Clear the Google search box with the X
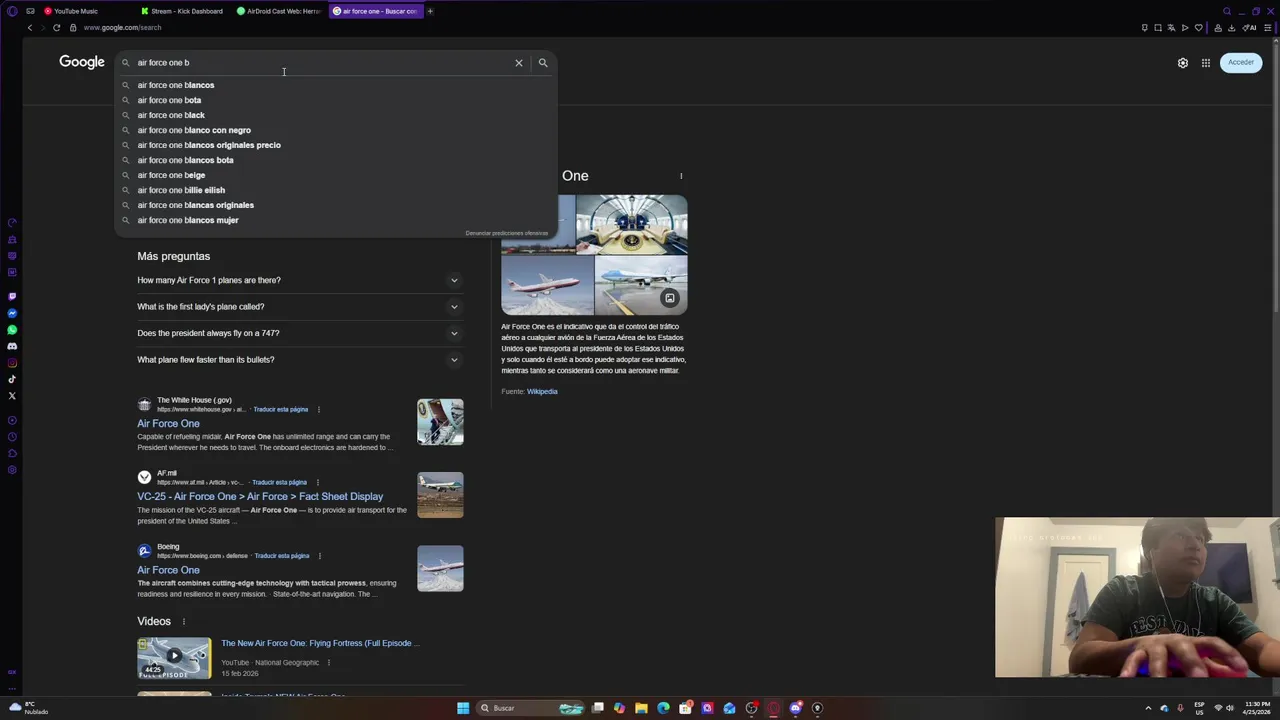Viewport: 1280px width, 720px height. pyautogui.click(x=519, y=63)
